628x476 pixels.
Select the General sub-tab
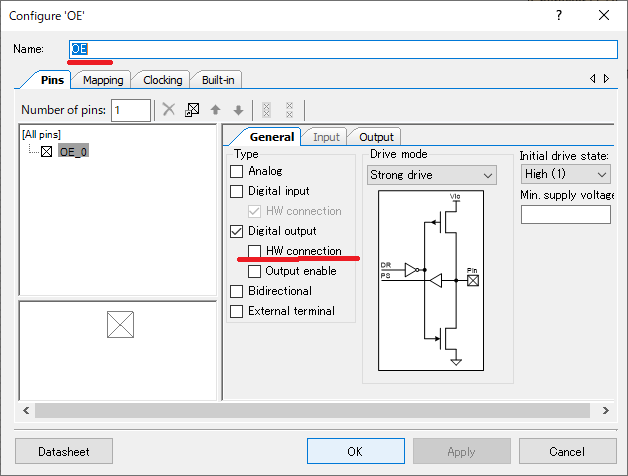[x=272, y=137]
